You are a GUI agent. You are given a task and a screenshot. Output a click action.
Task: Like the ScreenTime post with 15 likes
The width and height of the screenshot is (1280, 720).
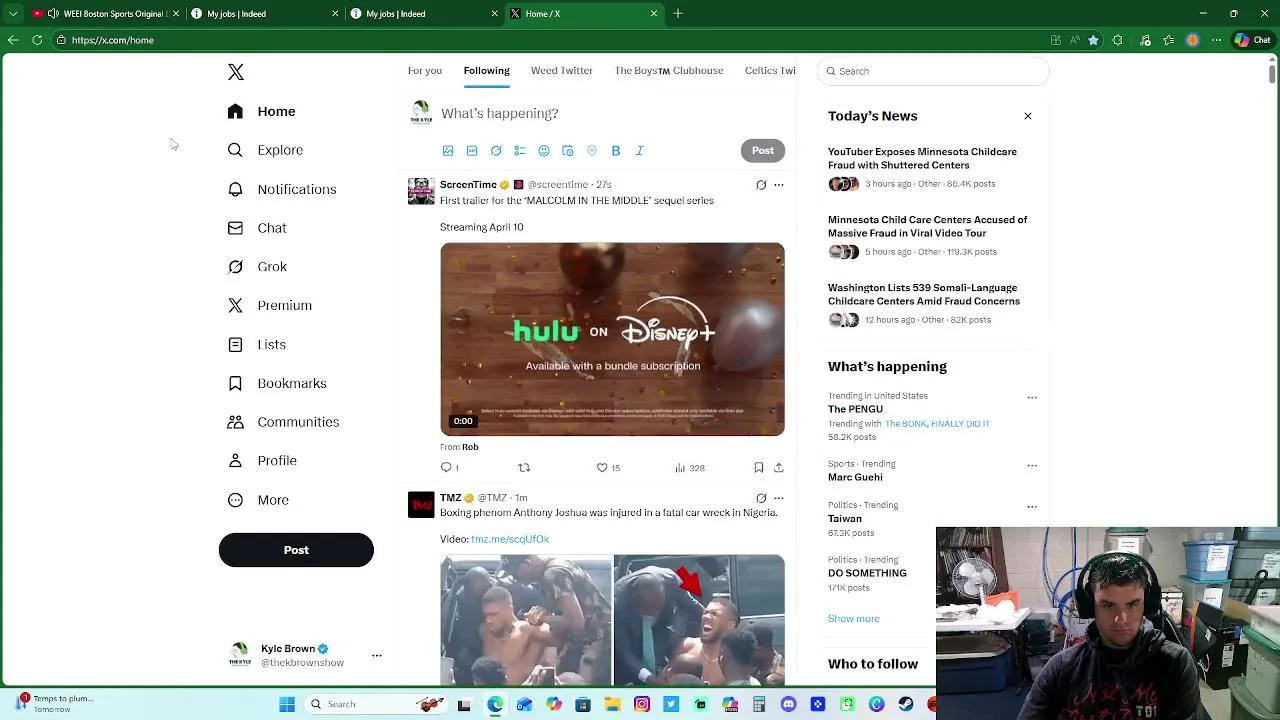pos(608,467)
